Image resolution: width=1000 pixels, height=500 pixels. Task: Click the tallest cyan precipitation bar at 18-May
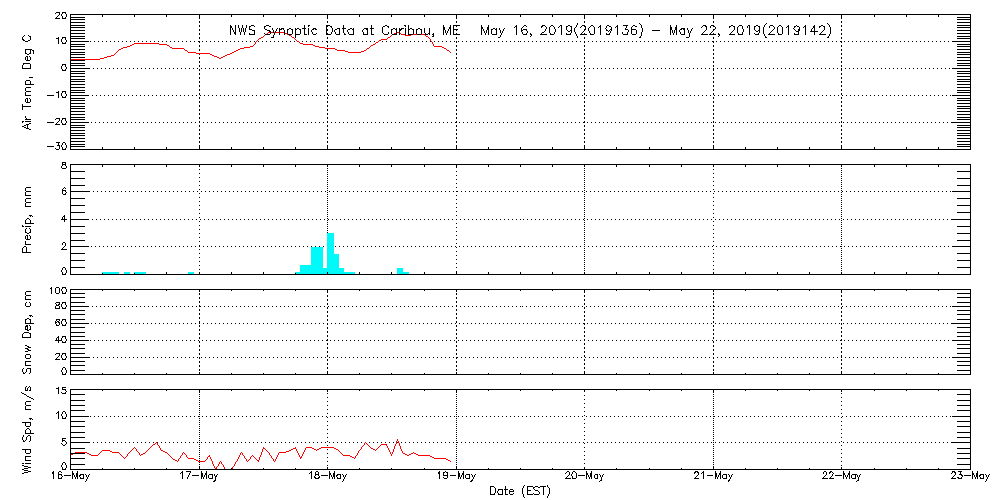pos(330,253)
